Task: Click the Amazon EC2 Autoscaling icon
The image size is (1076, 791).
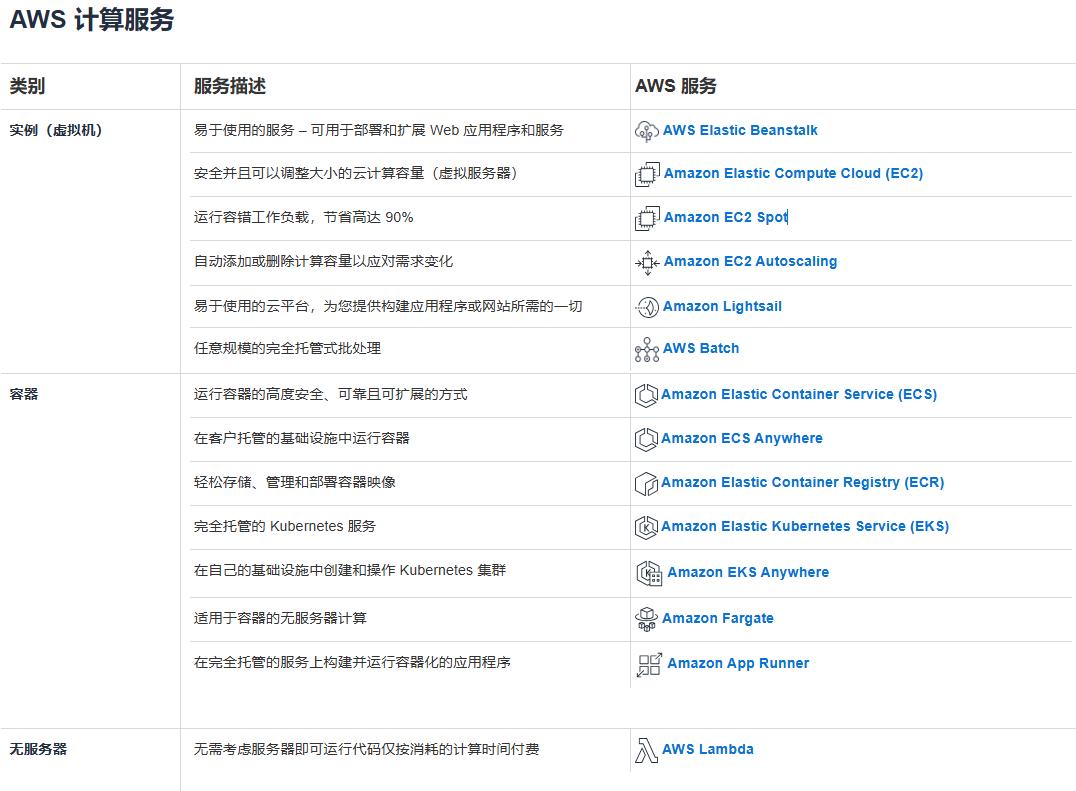Action: [646, 261]
